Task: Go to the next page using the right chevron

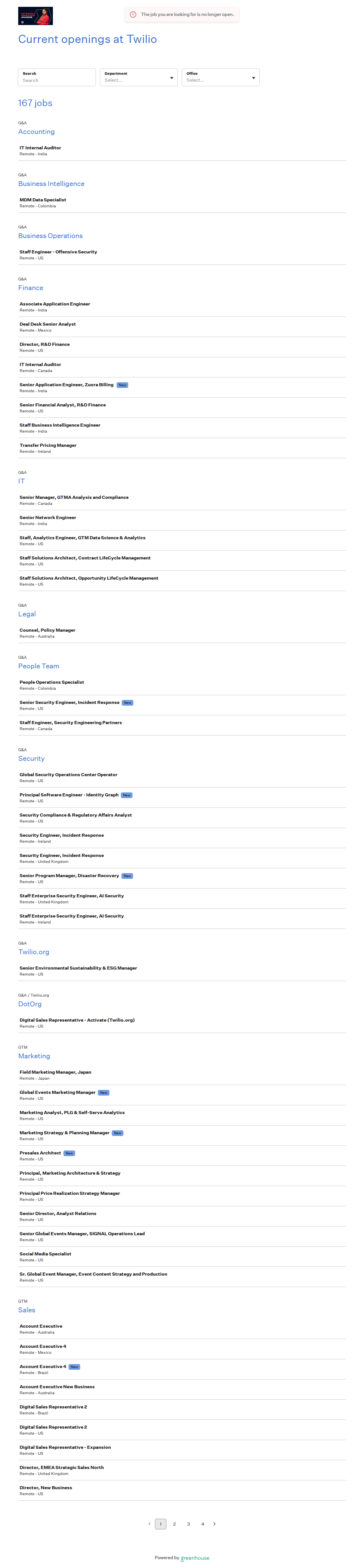Action: (x=214, y=1524)
